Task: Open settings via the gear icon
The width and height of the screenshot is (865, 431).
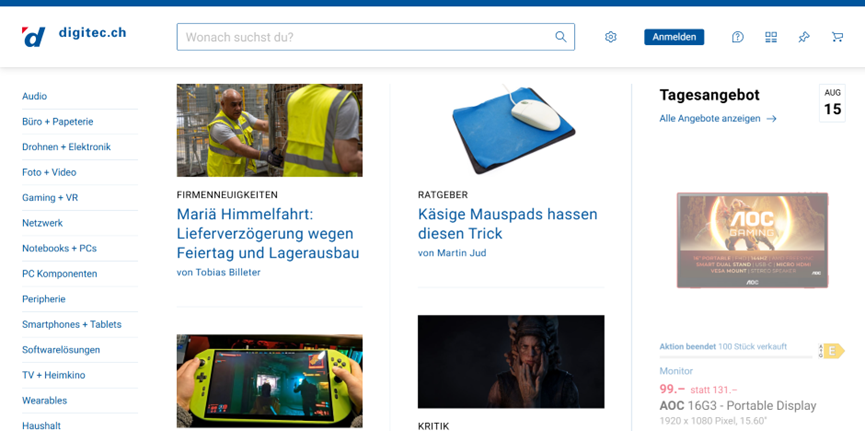Action: click(610, 37)
